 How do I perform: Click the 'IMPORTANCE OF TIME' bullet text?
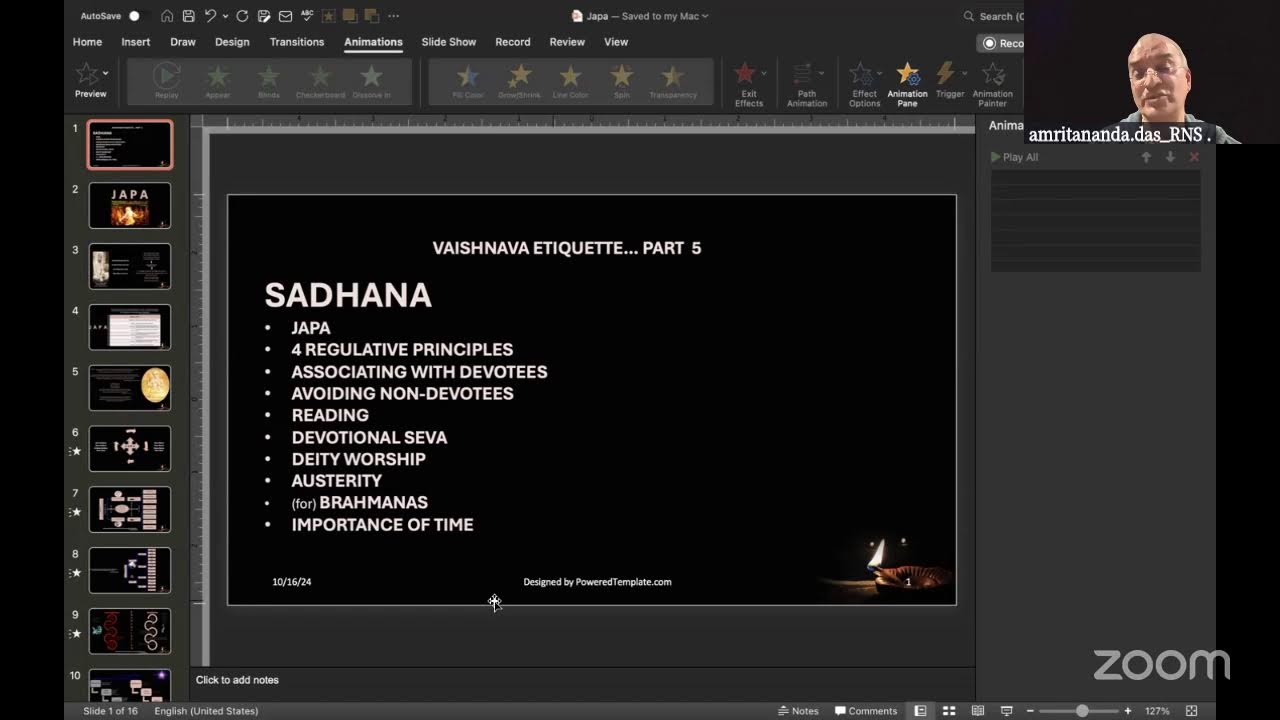pos(382,524)
